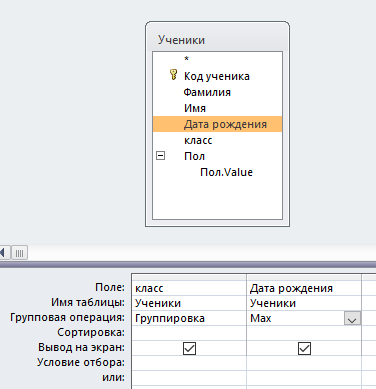Viewport: 376px width, 389px height.
Task: Click the primary key icon beside Код ученика
Action: point(173,74)
